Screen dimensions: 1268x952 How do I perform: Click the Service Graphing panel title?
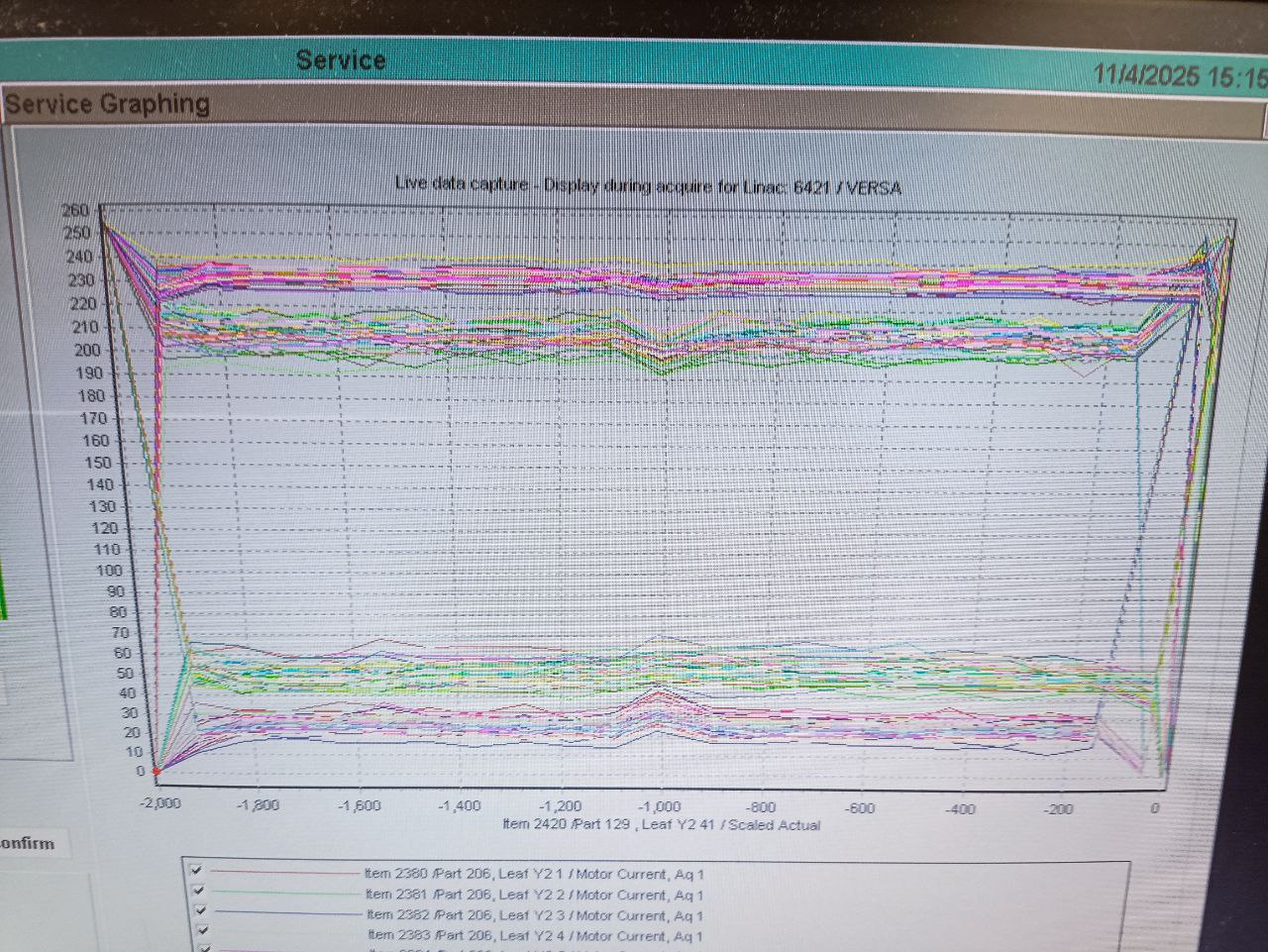coord(107,104)
